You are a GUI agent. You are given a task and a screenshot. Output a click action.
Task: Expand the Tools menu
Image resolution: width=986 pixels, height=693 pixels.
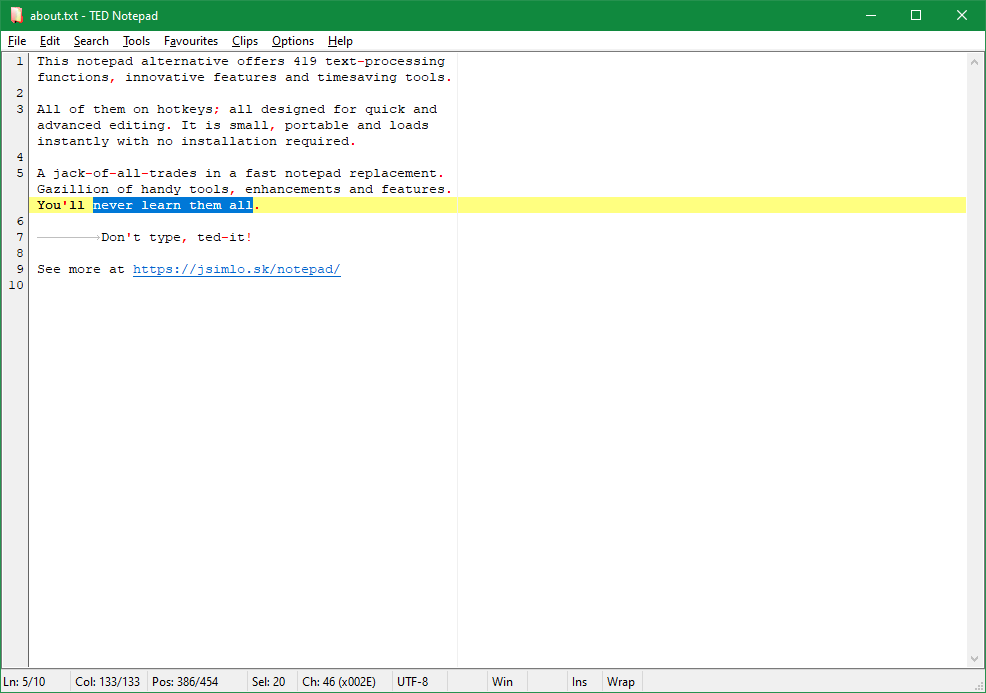(136, 41)
